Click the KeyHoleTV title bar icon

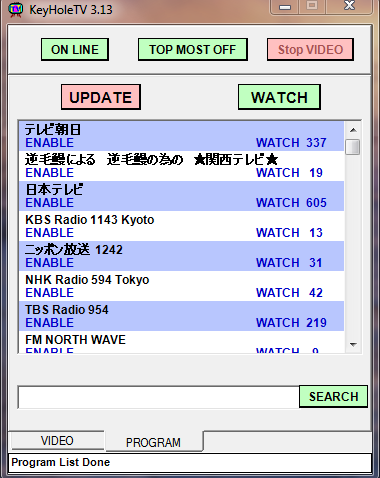coord(15,9)
